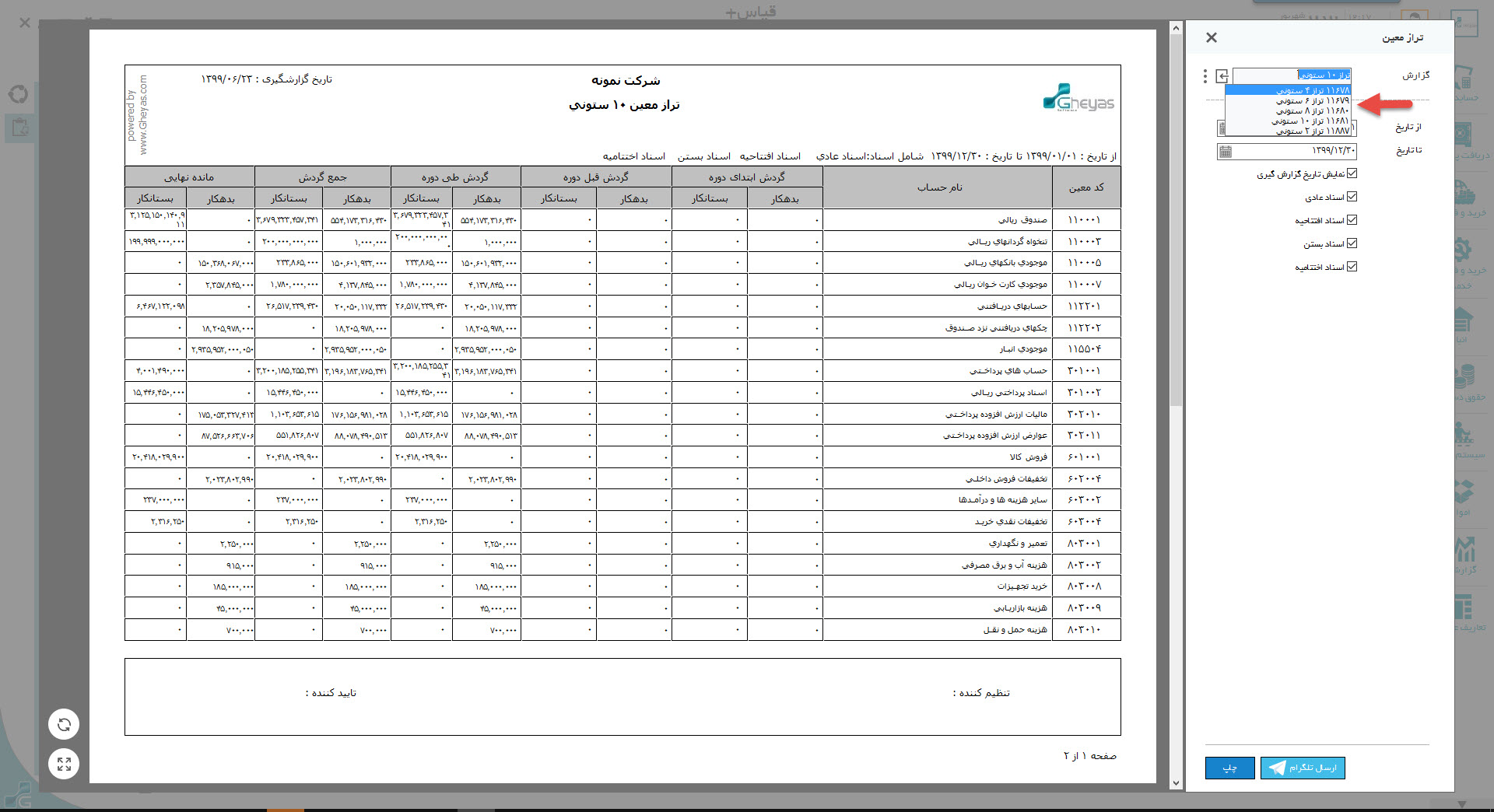1494x812 pixels.
Task: Click the 'گردش ابتدای دوره' column group header
Action: pyautogui.click(x=747, y=177)
